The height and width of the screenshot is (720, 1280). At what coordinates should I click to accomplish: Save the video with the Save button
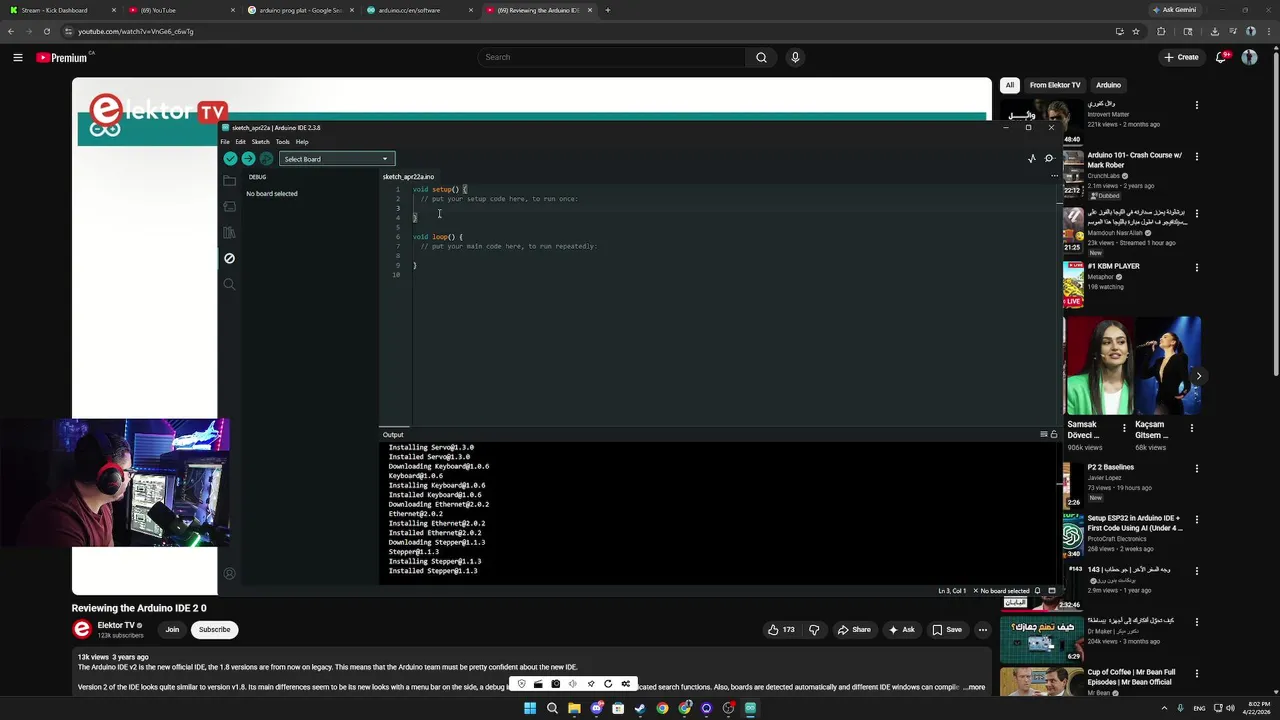pos(947,629)
